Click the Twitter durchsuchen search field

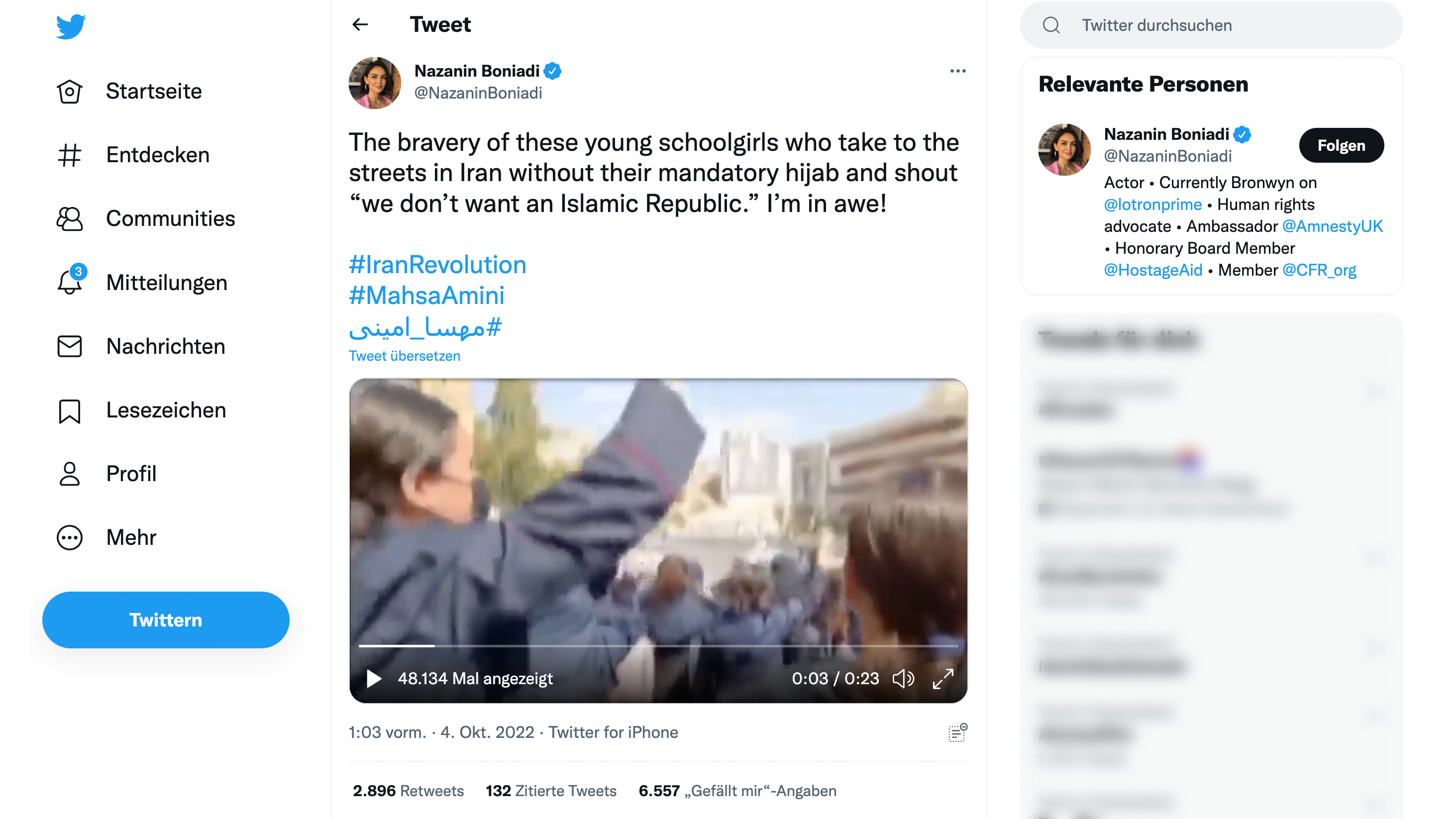1211,25
